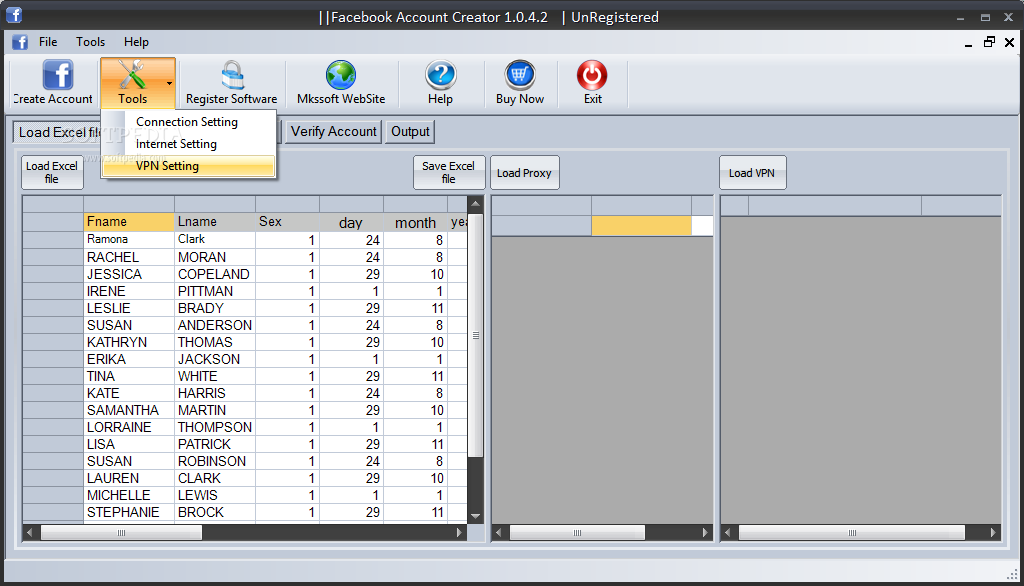Click Excel grid horizontal scrollbar left arrow
The width and height of the screenshot is (1024, 586).
coord(29,532)
